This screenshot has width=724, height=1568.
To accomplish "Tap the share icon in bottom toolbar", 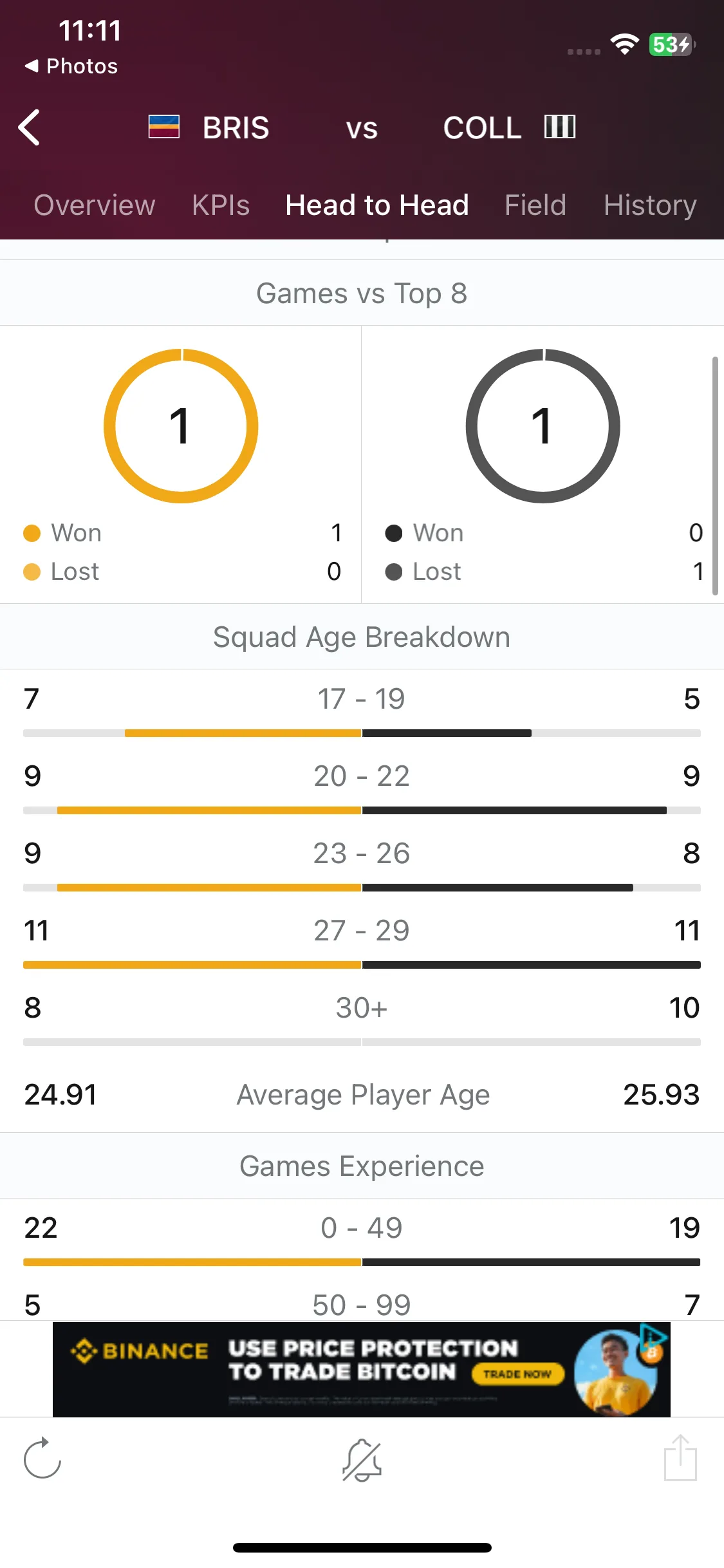I will [680, 1457].
